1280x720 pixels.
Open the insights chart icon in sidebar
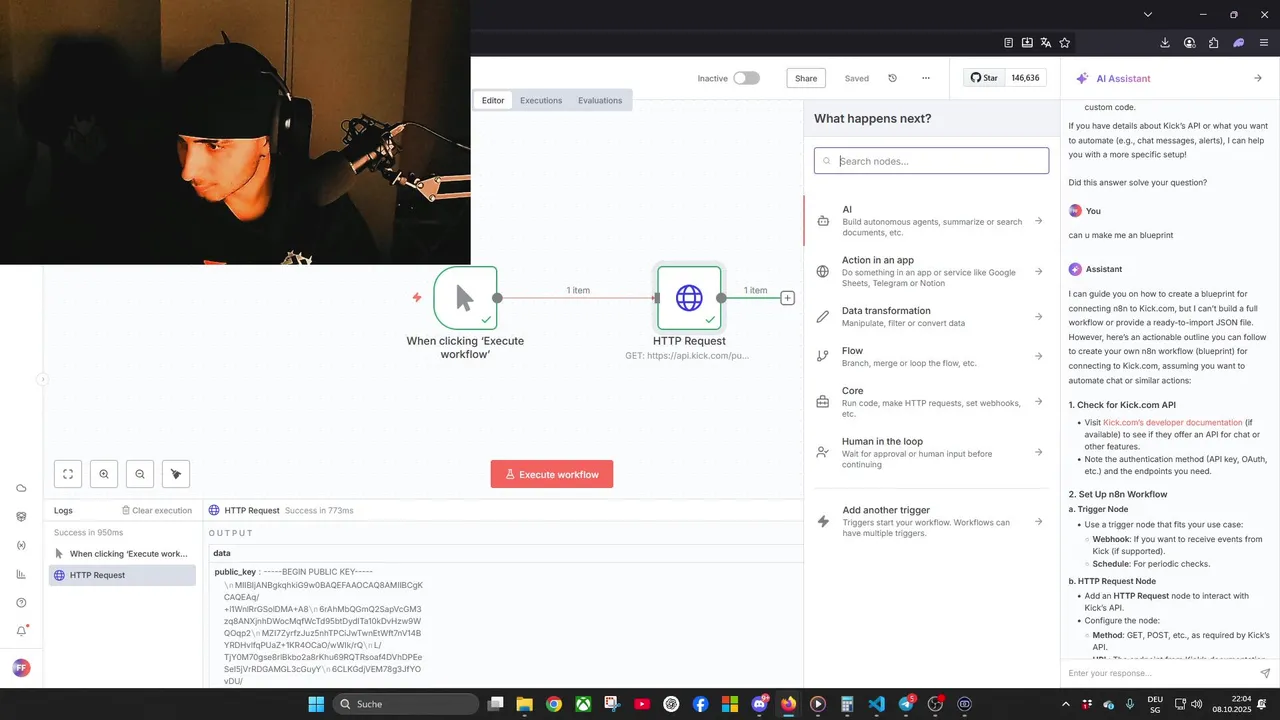point(21,574)
